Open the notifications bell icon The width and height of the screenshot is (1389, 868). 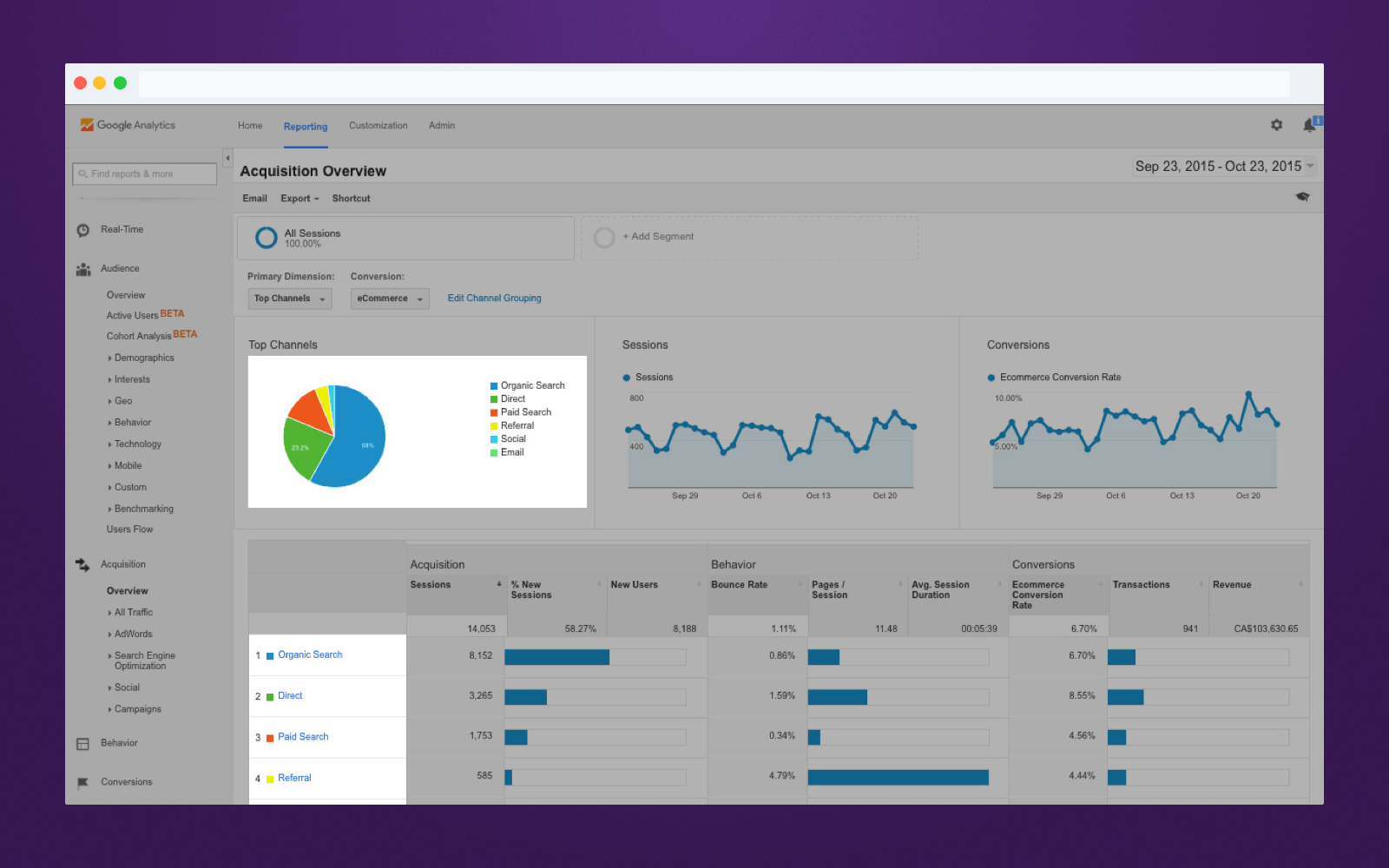pyautogui.click(x=1310, y=125)
